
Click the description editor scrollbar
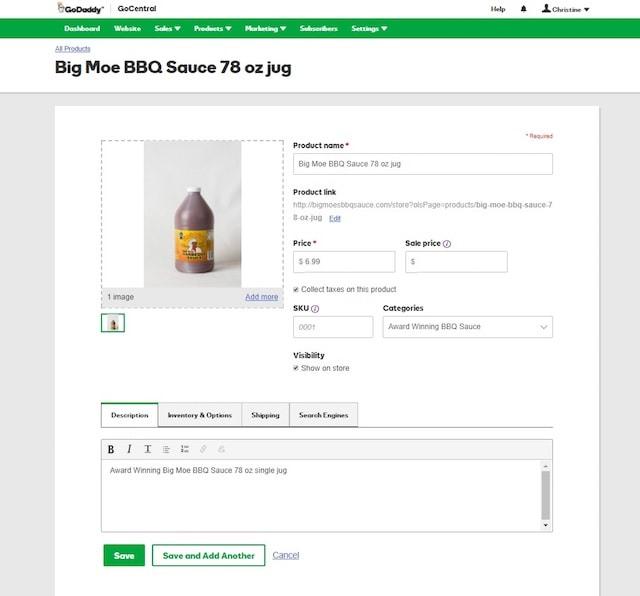coord(545,494)
